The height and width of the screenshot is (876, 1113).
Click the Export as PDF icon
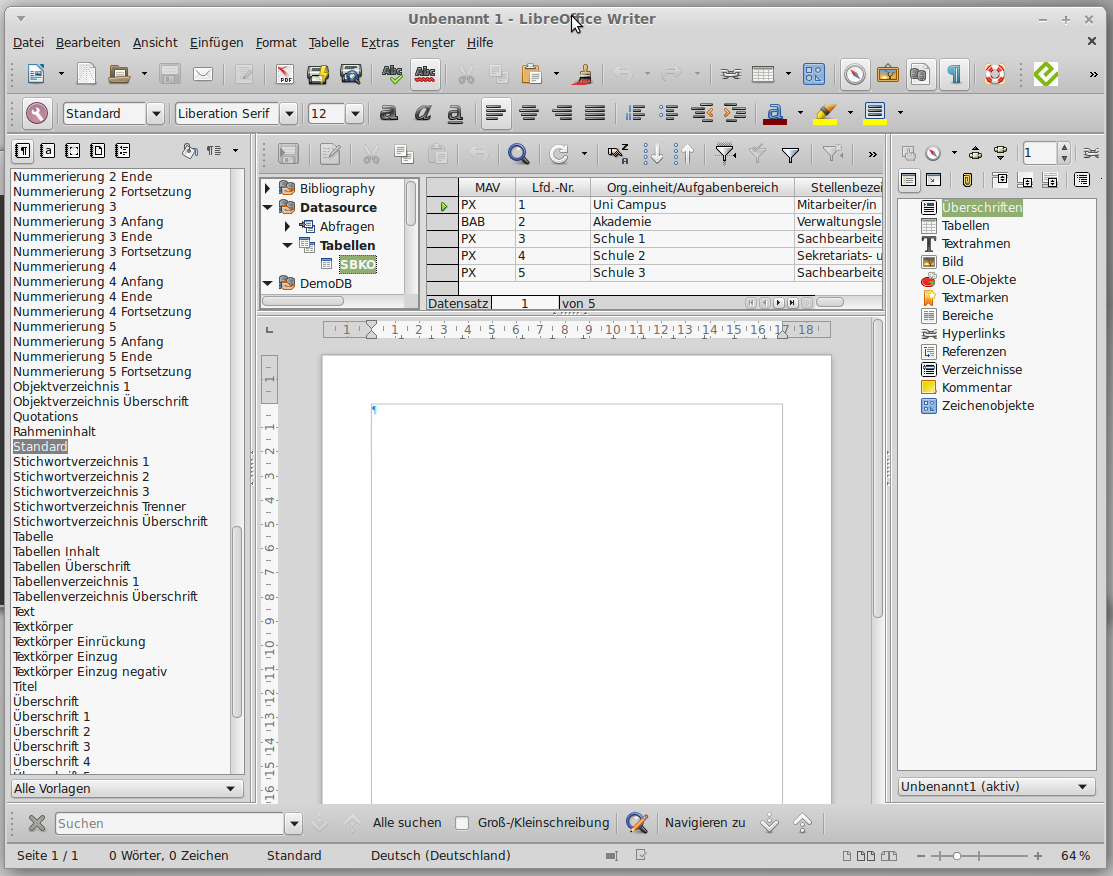coord(285,74)
